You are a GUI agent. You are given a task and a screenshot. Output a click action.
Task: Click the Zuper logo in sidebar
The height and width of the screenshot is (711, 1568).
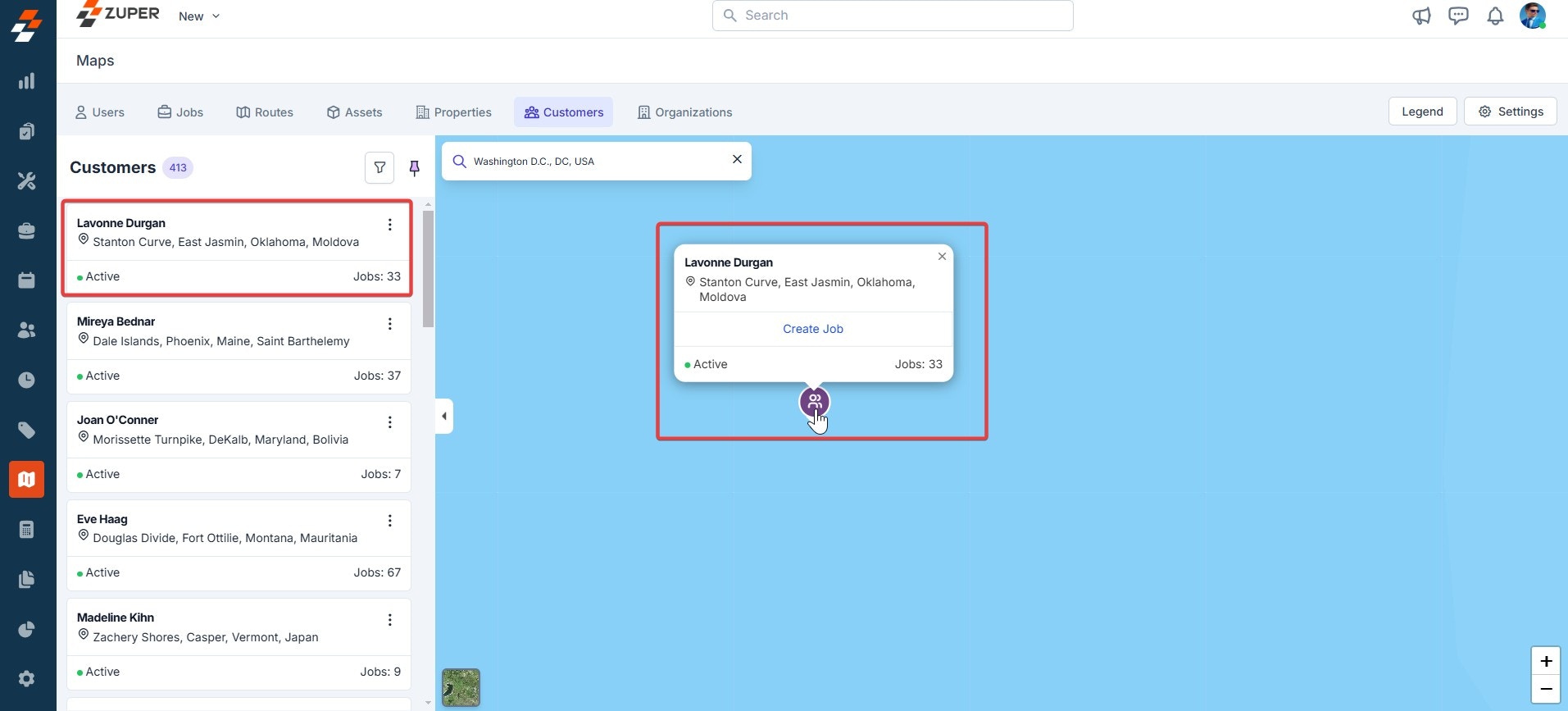[x=27, y=25]
